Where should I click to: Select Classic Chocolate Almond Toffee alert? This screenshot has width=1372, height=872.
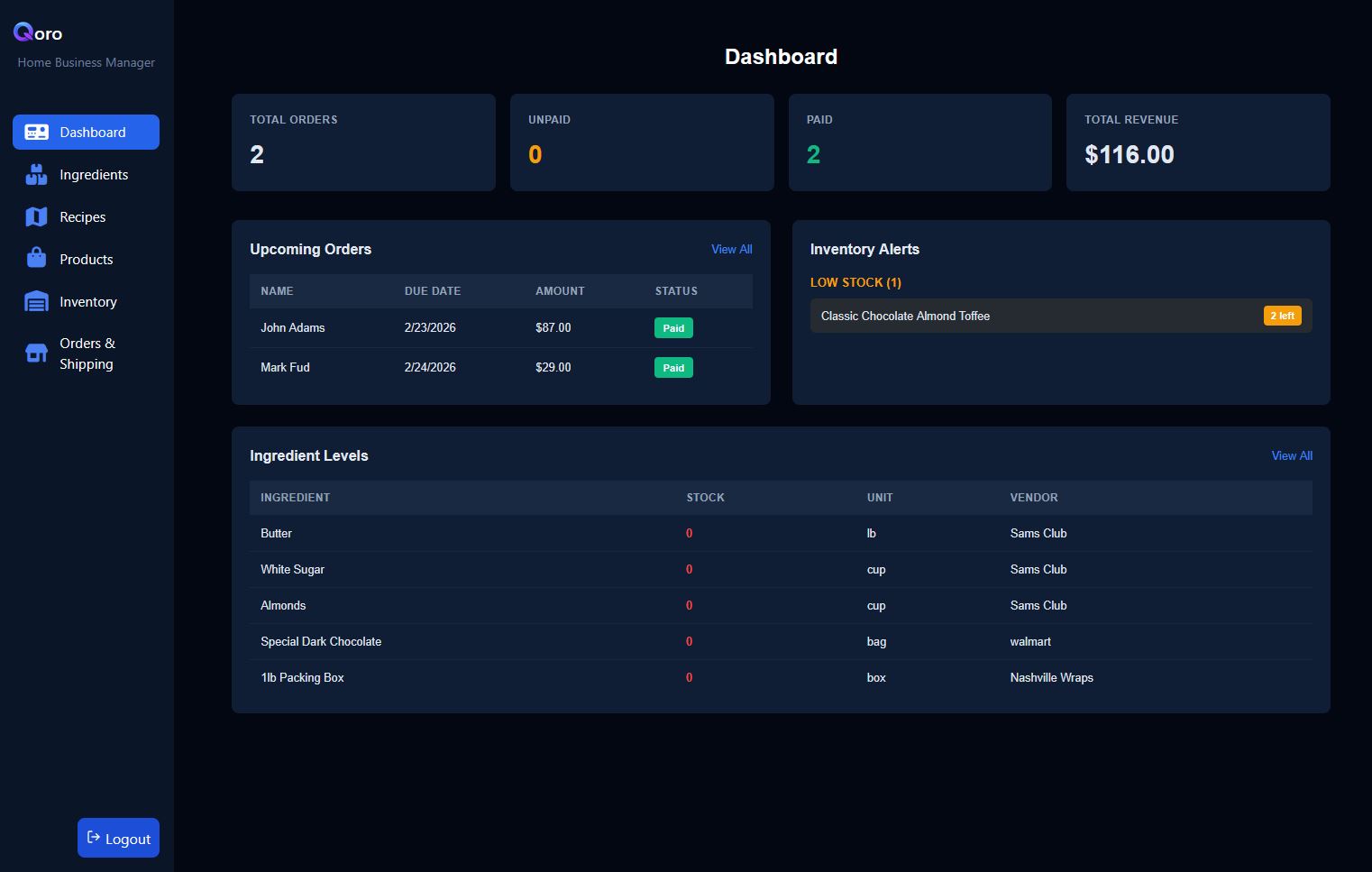tap(905, 316)
